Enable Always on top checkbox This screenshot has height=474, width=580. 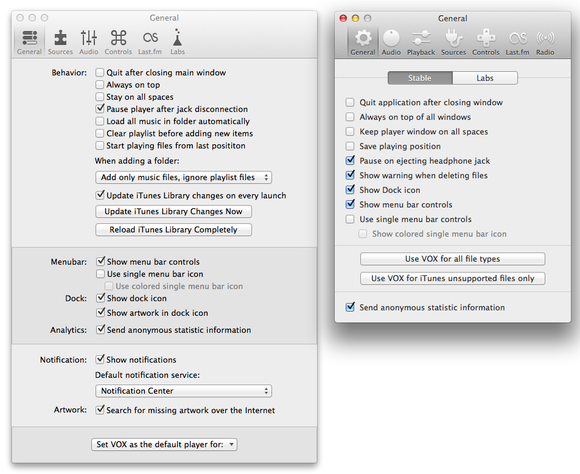100,85
